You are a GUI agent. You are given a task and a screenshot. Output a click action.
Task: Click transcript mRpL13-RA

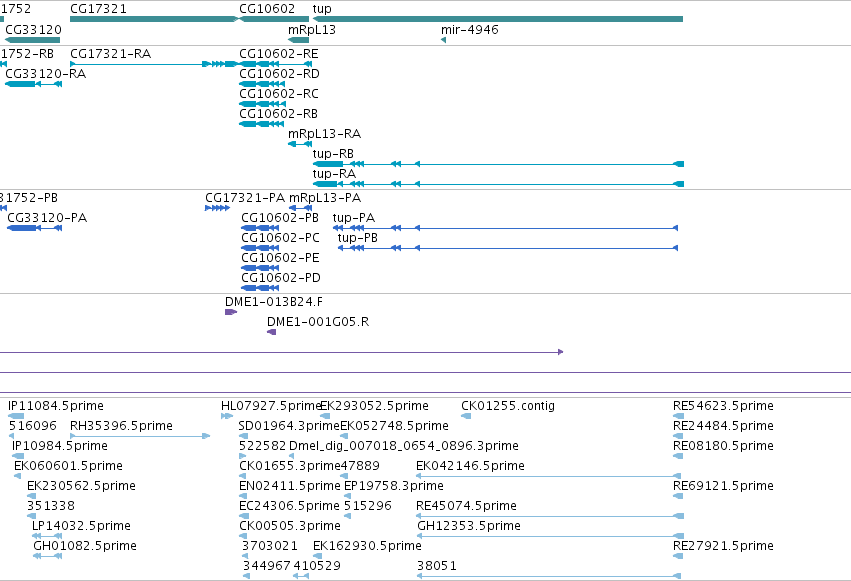(x=300, y=144)
